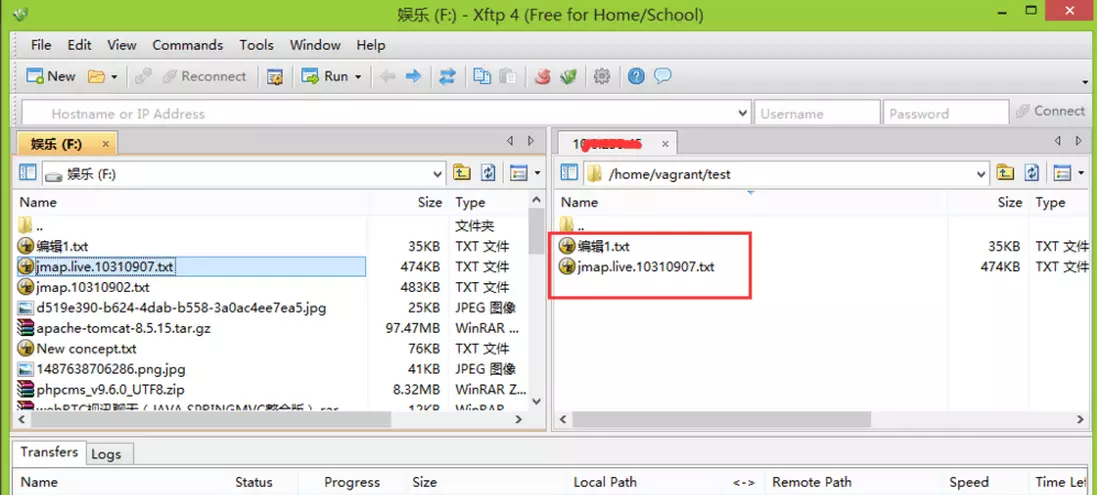Expand the 娱乐 (F:) local path dropdown
The width and height of the screenshot is (1097, 495).
pos(438,173)
